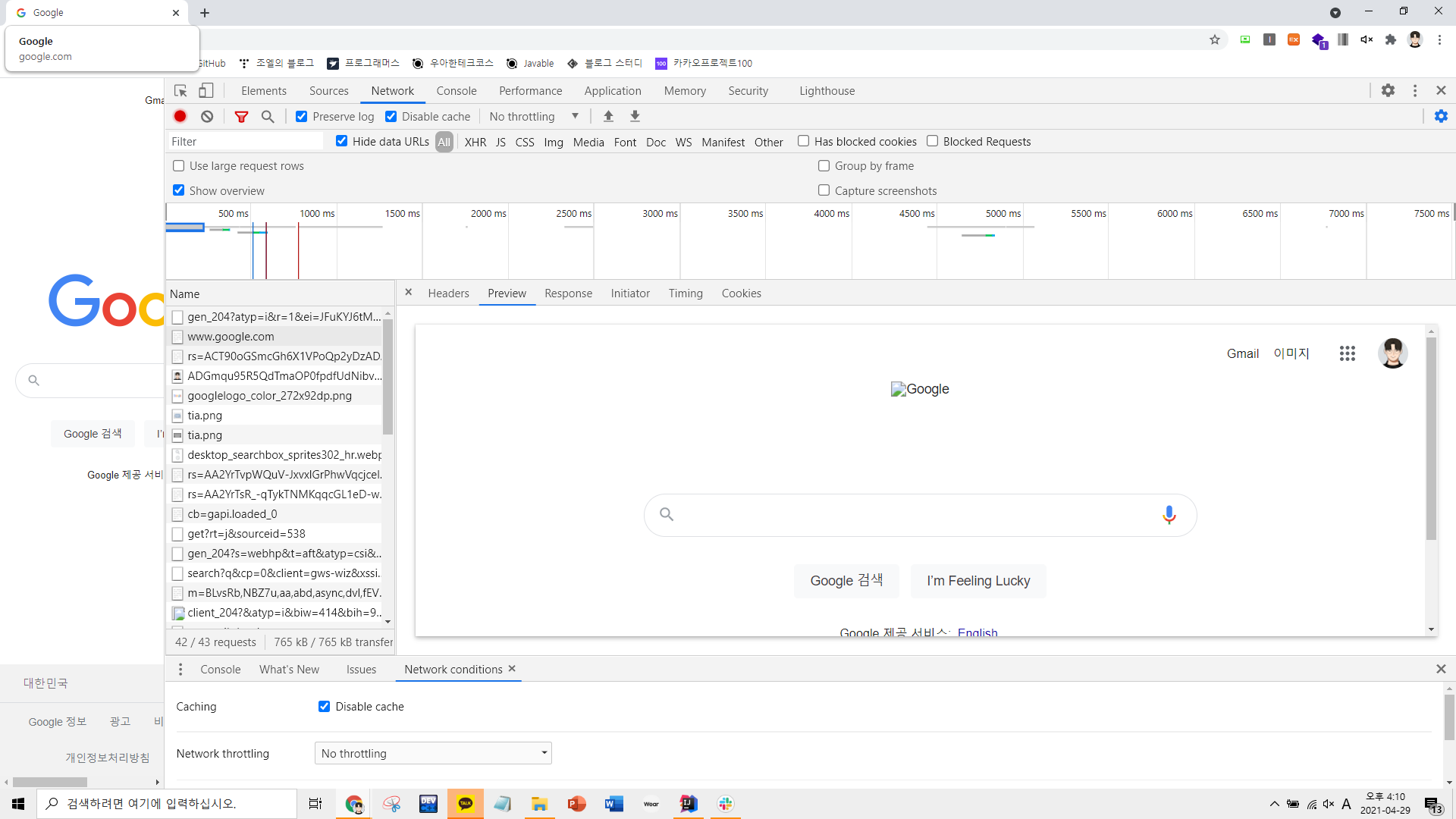Disable the Hide data URLs option

coord(341,141)
